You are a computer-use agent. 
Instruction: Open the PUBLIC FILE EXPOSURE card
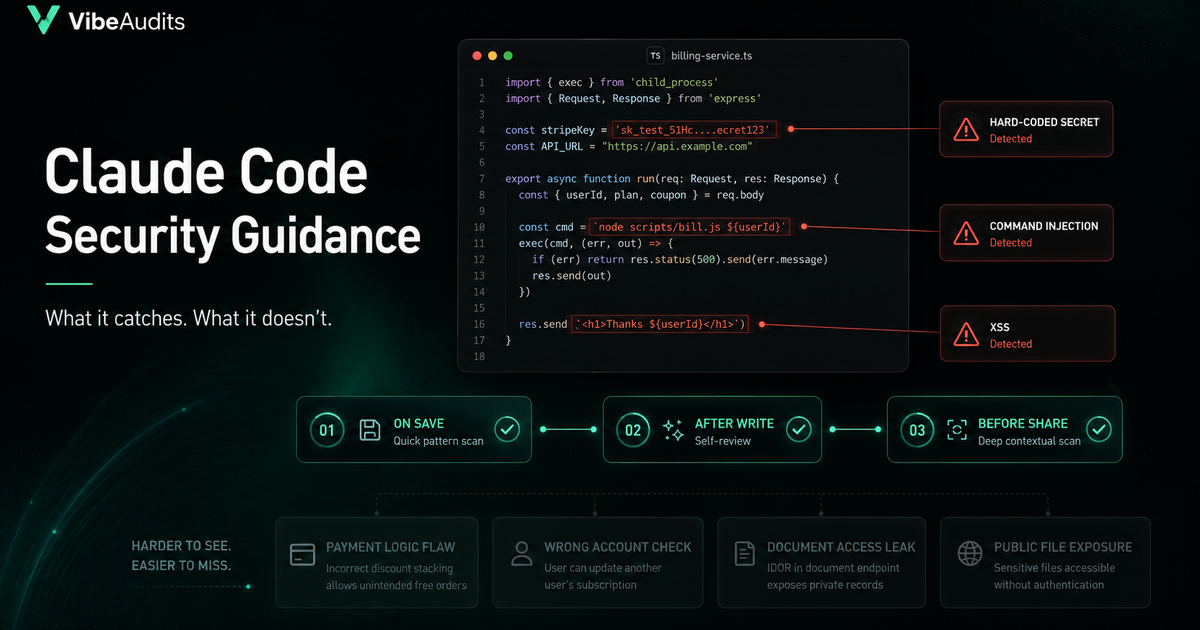tap(1045, 563)
